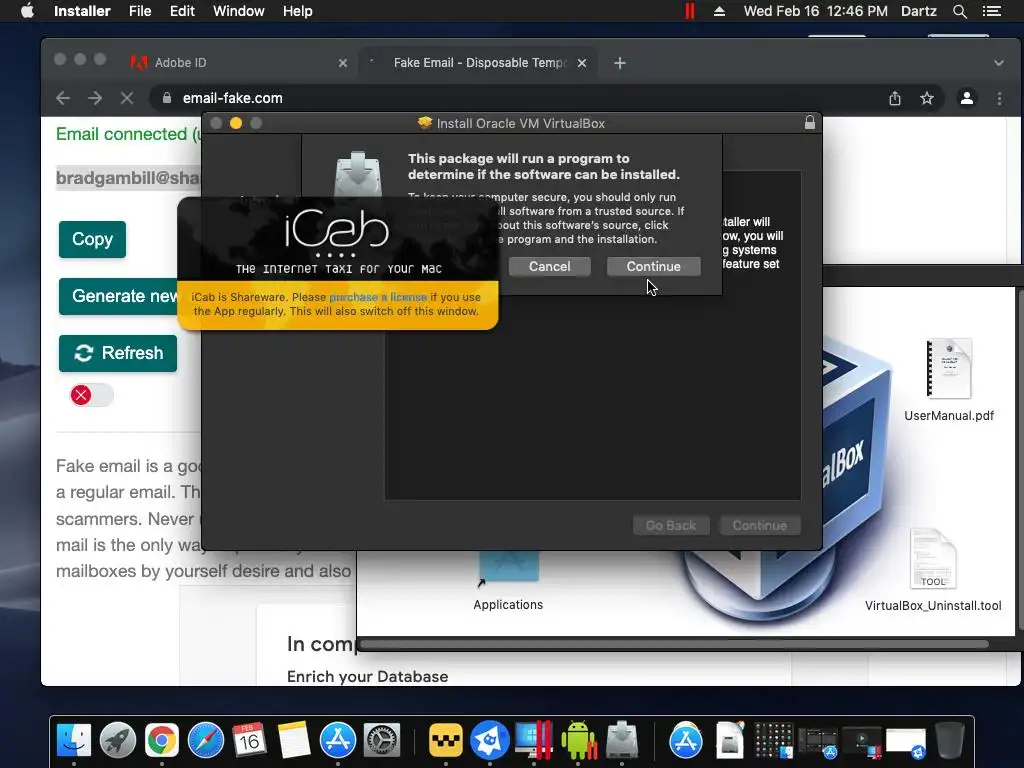Open the Edit menu
This screenshot has height=768, width=1024.
click(182, 11)
